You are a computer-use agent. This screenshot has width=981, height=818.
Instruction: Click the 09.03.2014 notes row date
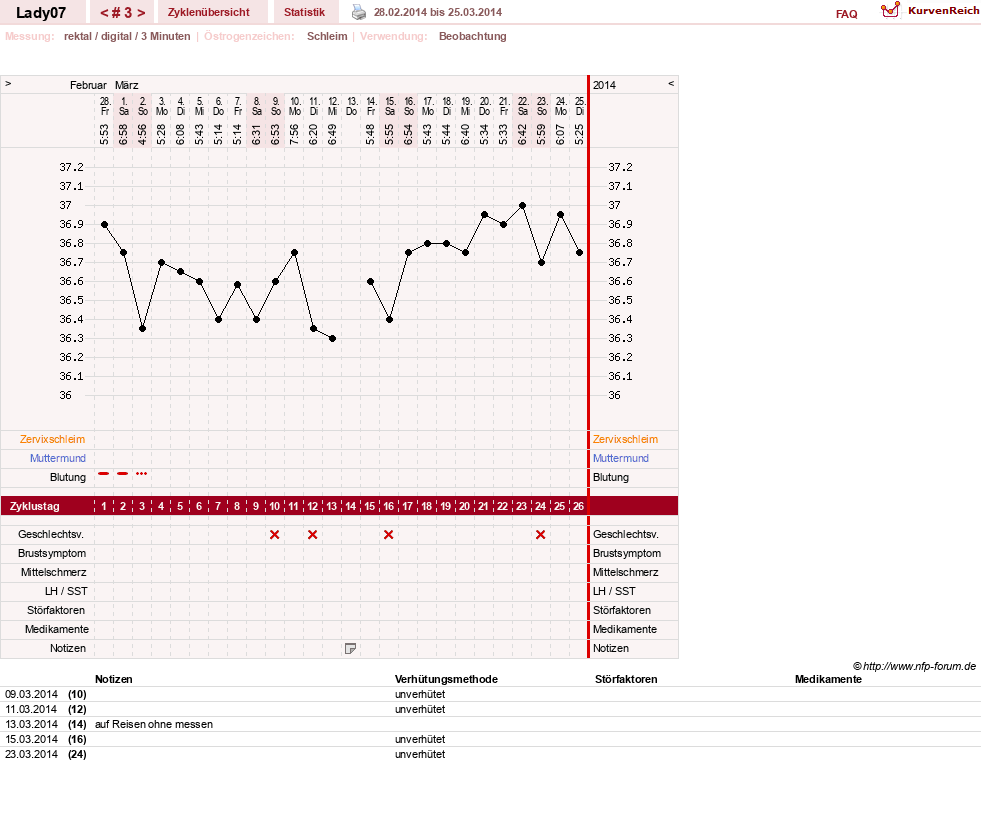click(x=31, y=694)
